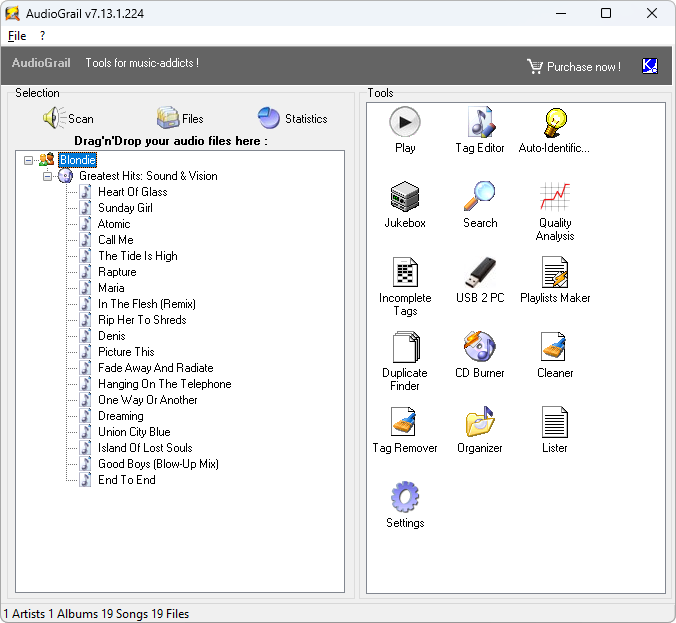Screen dimensions: 676x623
Task: Launch the Organizer tool
Action: 480,430
